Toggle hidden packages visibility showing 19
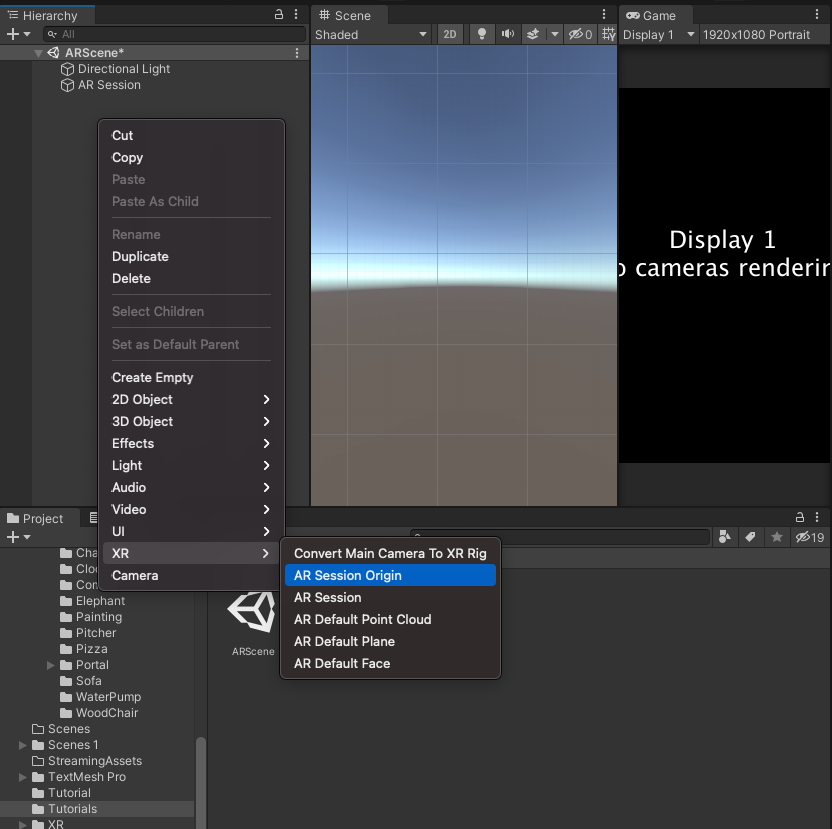The width and height of the screenshot is (832, 829). click(810, 537)
